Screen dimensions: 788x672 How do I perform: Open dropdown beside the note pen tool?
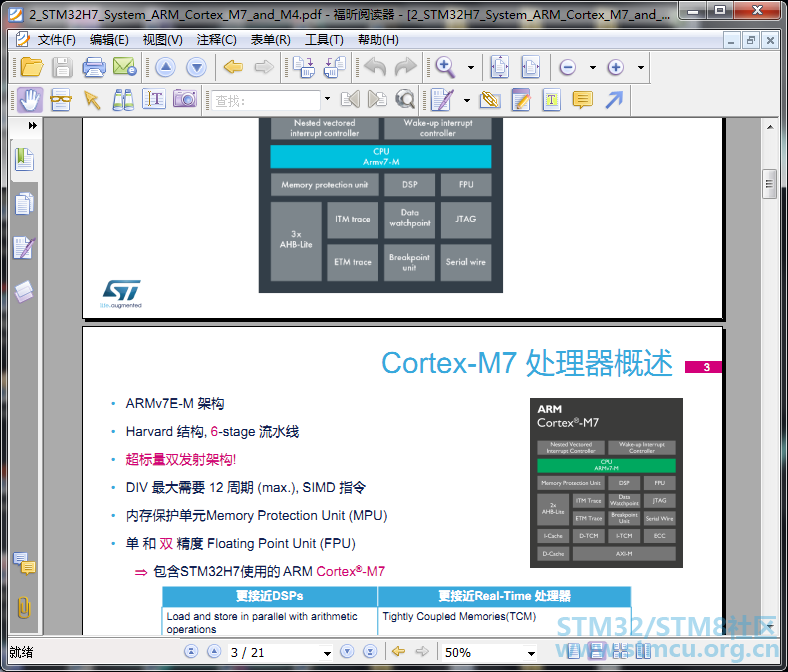[466, 100]
